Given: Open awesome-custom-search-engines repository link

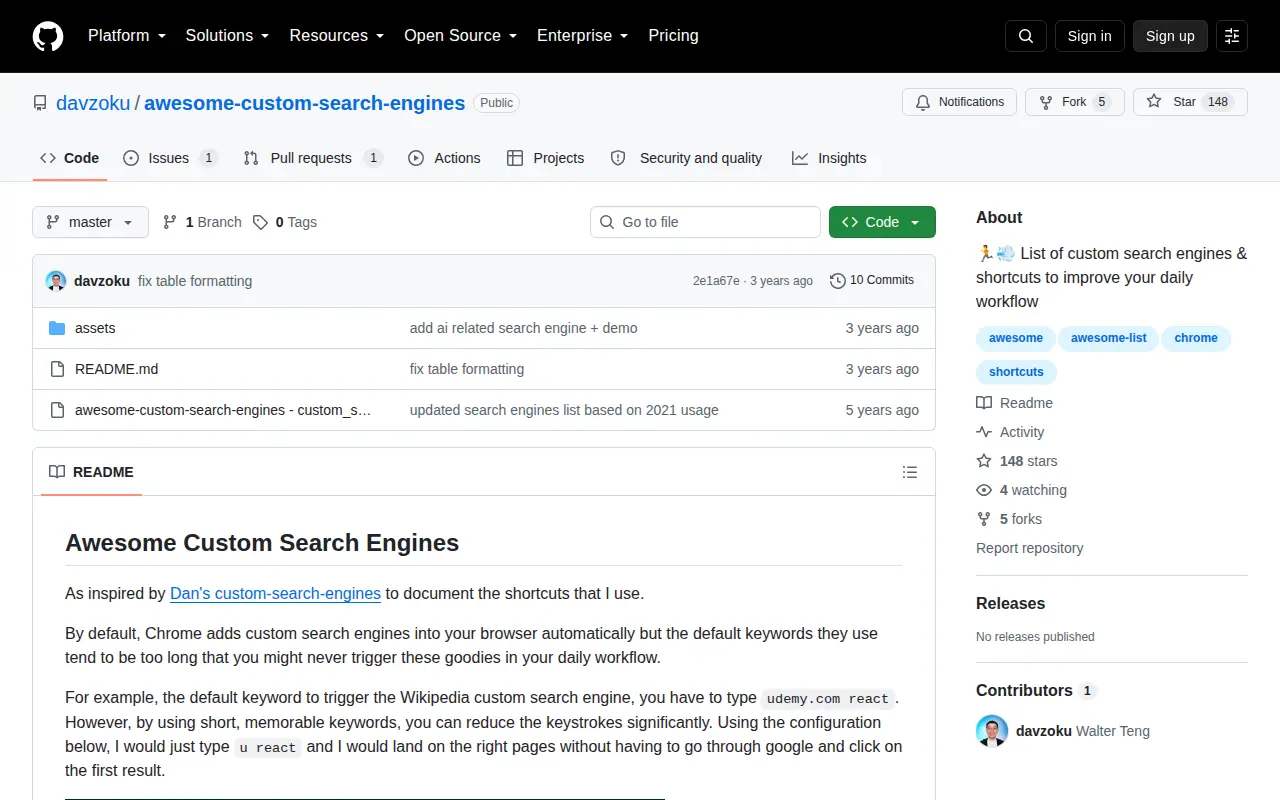Looking at the screenshot, I should (x=305, y=103).
